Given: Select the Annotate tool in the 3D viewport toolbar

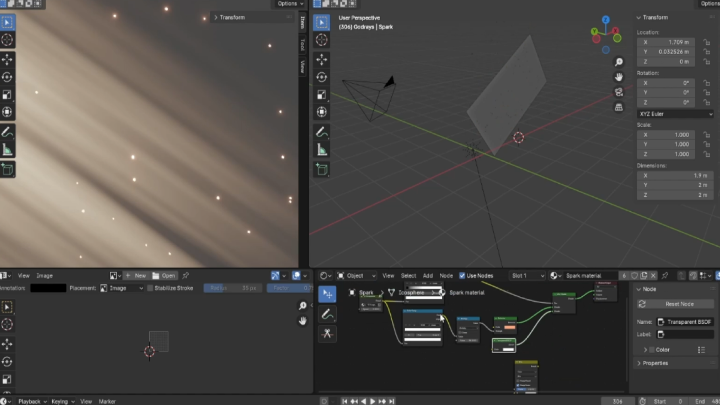Looking at the screenshot, I should point(321,132).
